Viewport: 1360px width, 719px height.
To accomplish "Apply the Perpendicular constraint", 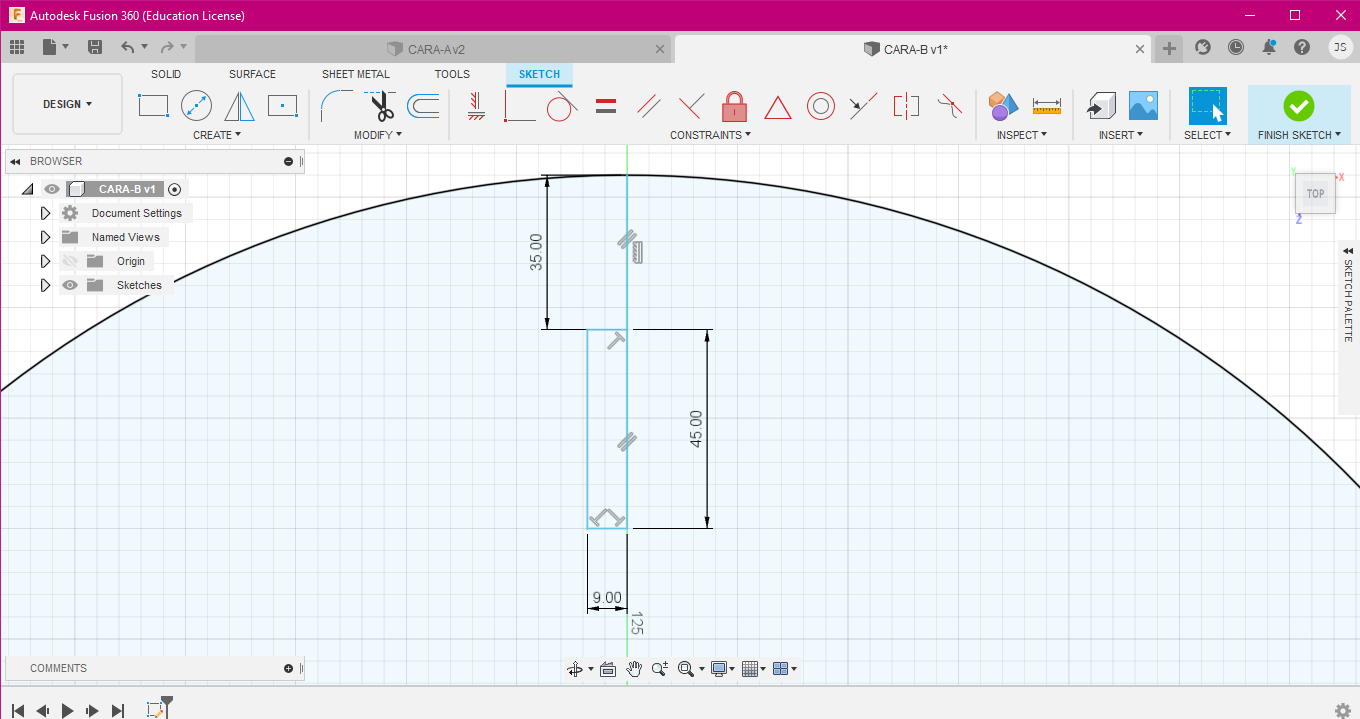I will [x=691, y=105].
